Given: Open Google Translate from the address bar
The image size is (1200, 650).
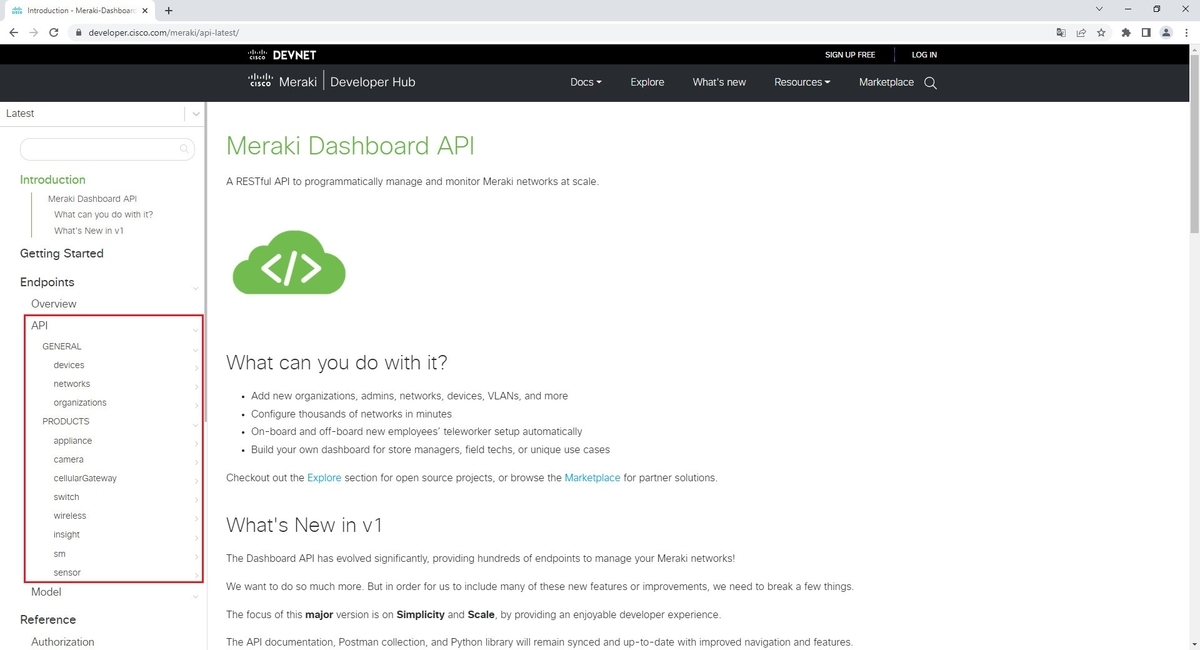Looking at the screenshot, I should pos(1061,32).
